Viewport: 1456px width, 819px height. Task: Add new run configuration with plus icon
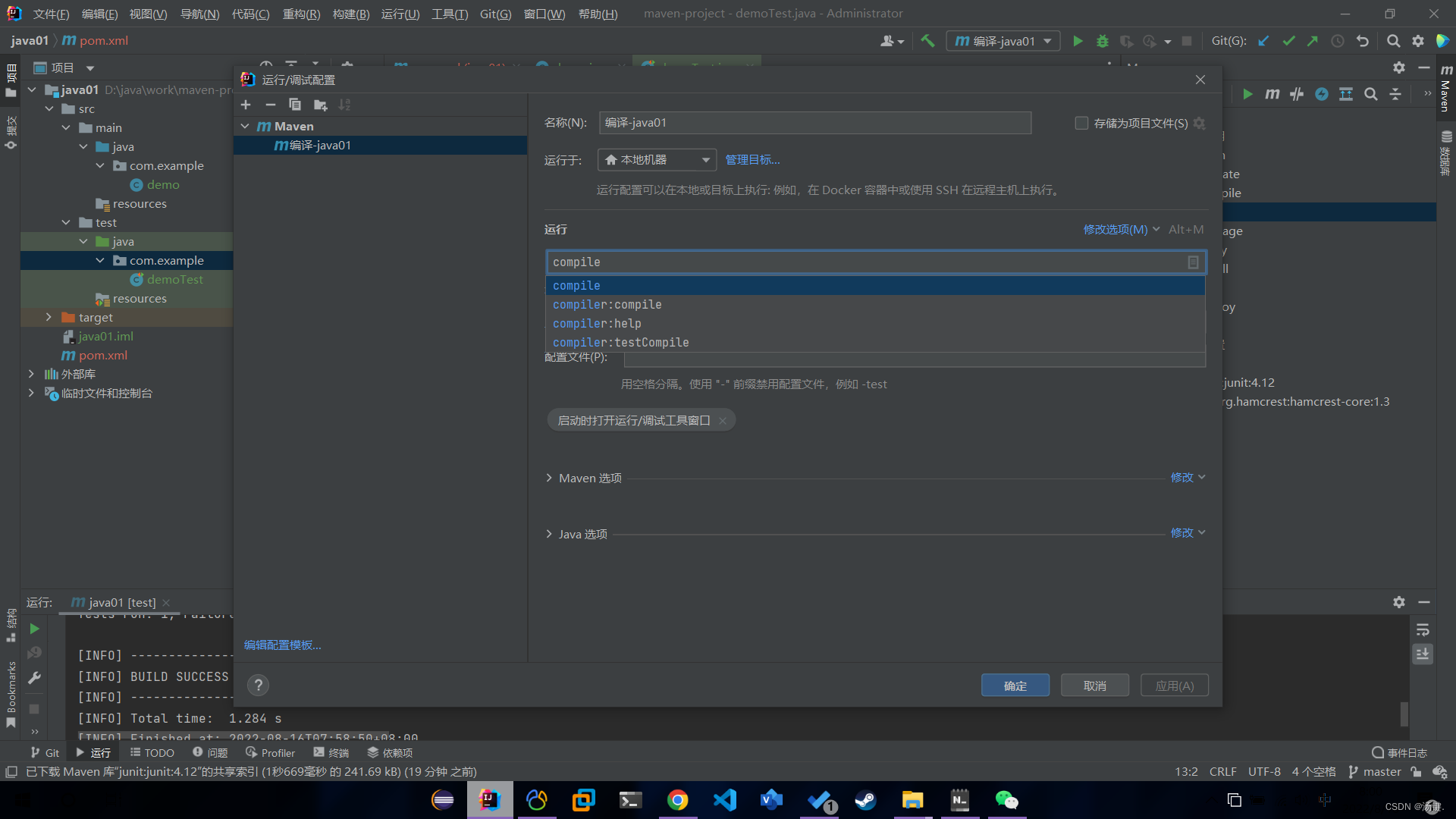246,105
